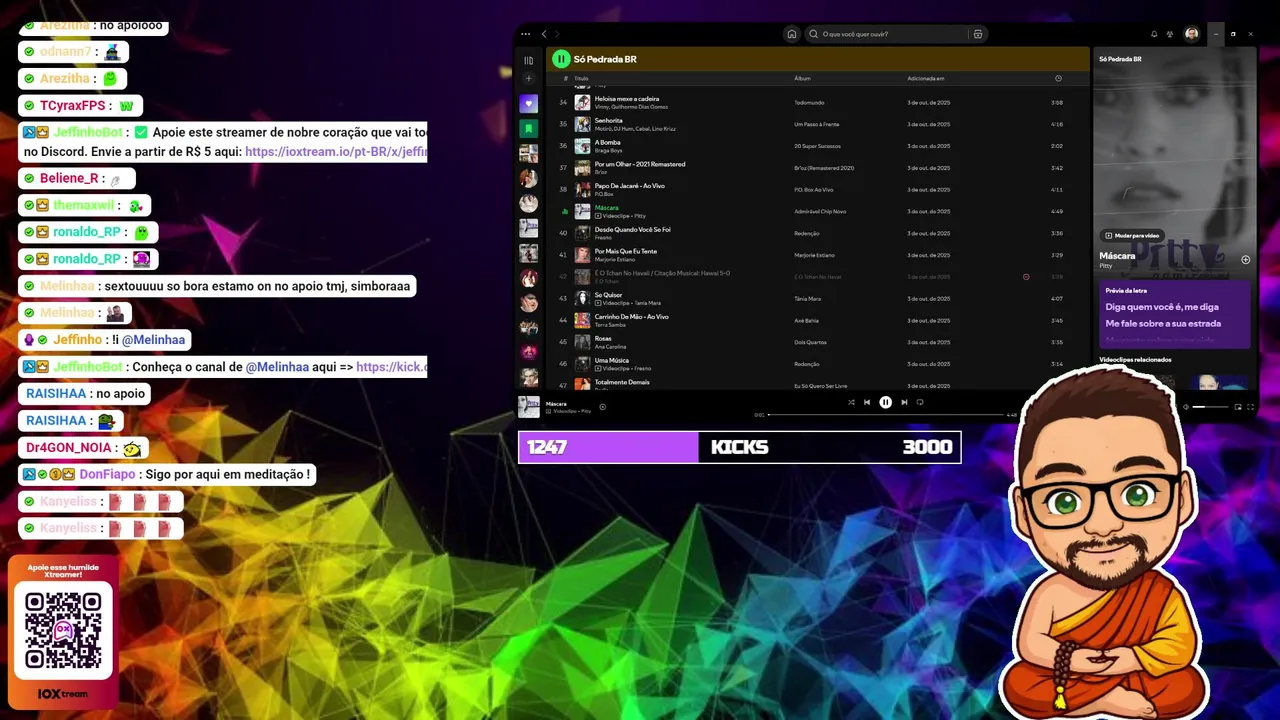
Task: Go forward with Spotify's right arrow
Action: click(557, 34)
